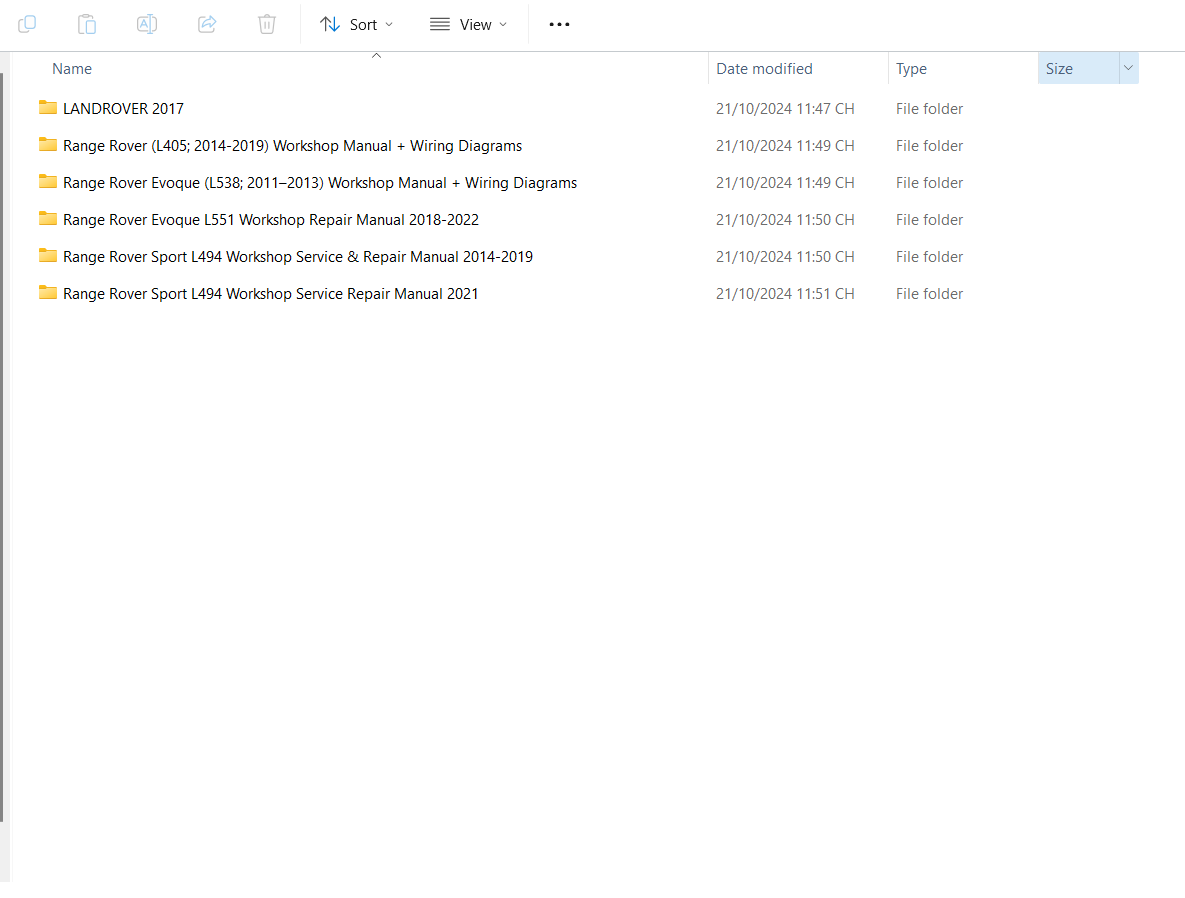Sort by the Type column header
The width and height of the screenshot is (1185, 898).
click(911, 68)
